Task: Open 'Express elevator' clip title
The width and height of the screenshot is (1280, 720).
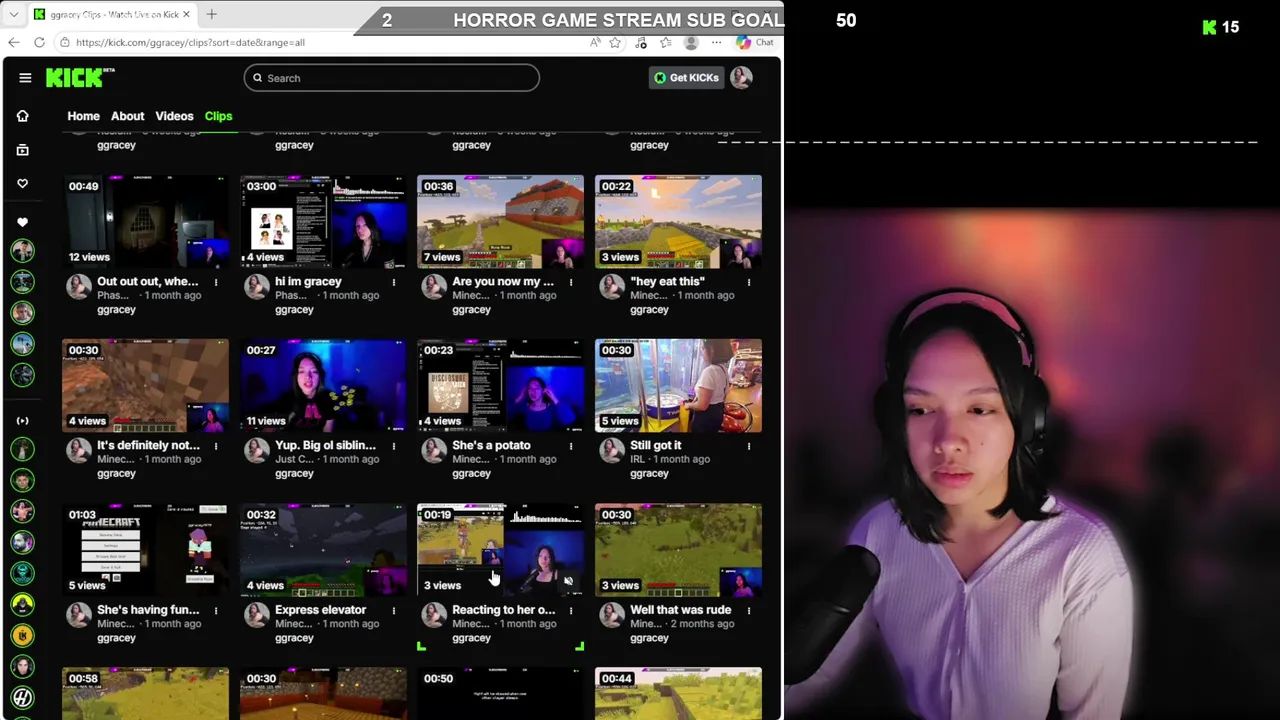Action: point(320,609)
